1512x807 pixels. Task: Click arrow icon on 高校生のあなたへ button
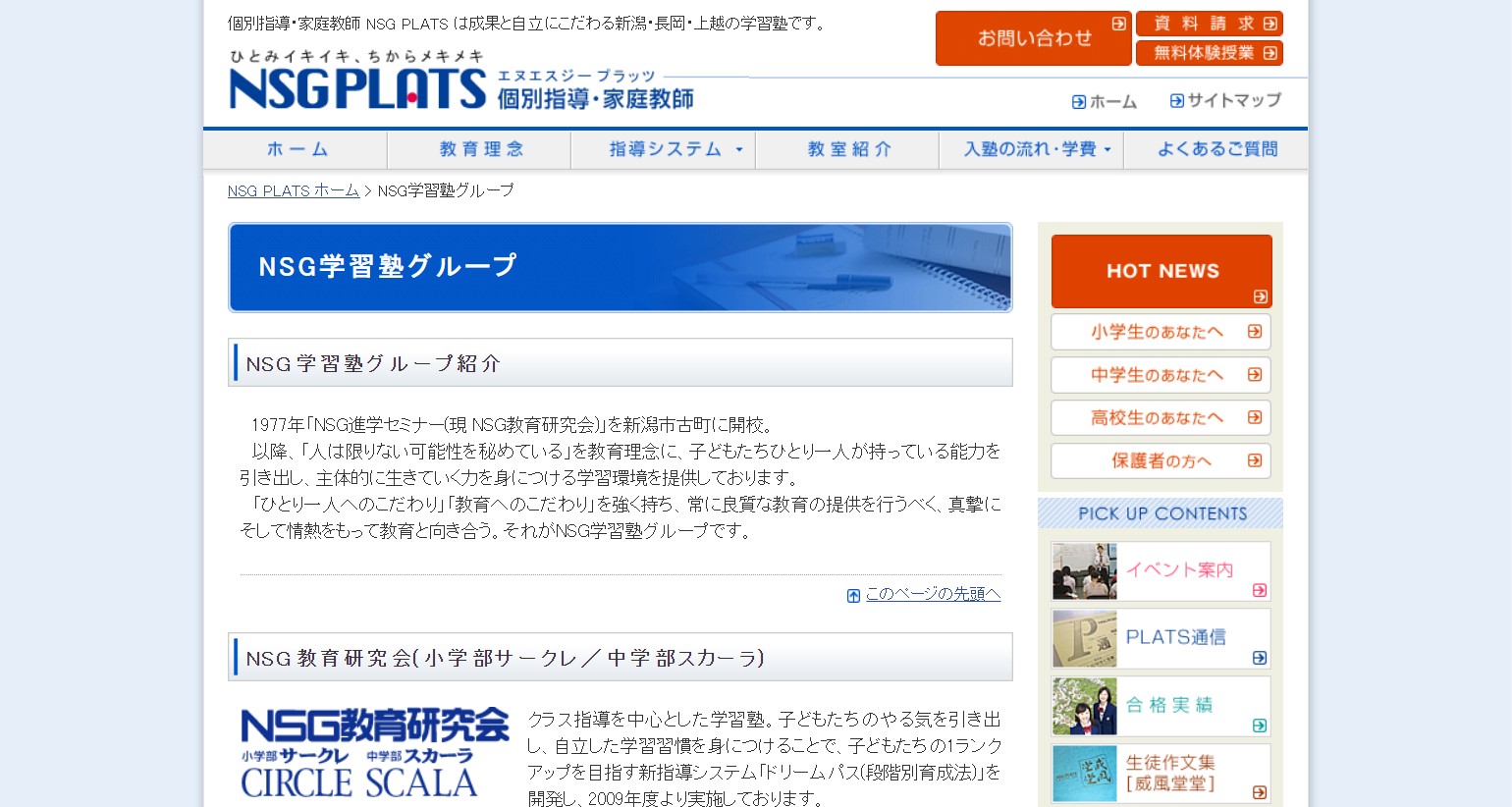pos(1255,417)
